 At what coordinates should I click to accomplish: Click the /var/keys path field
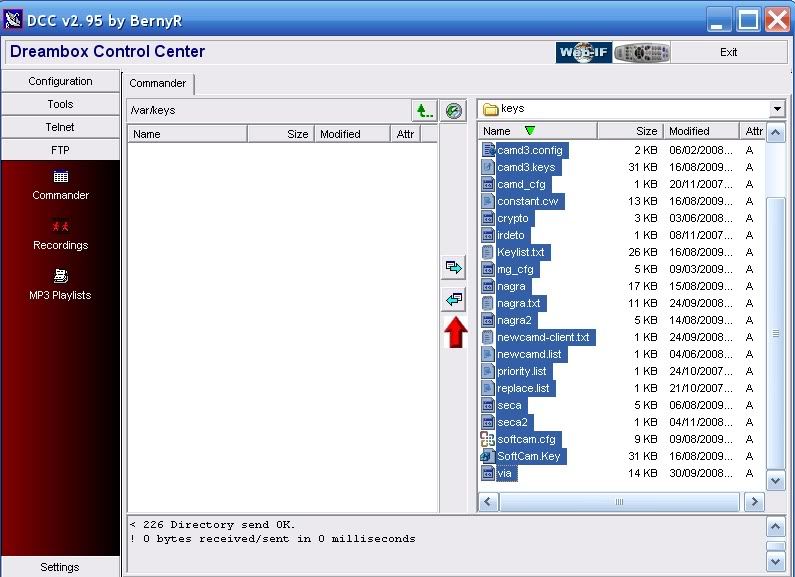[x=269, y=110]
